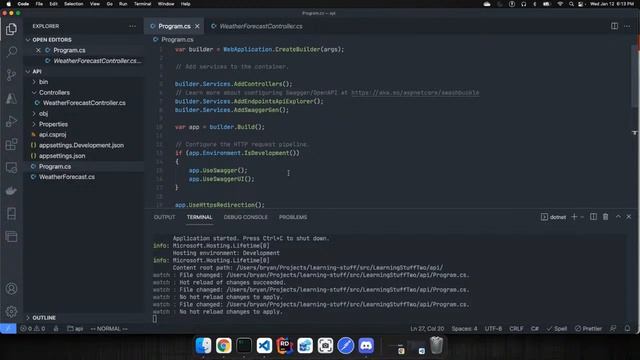The height and width of the screenshot is (360, 640).
Task: Select dotnet terminal instance label
Action: 553,217
